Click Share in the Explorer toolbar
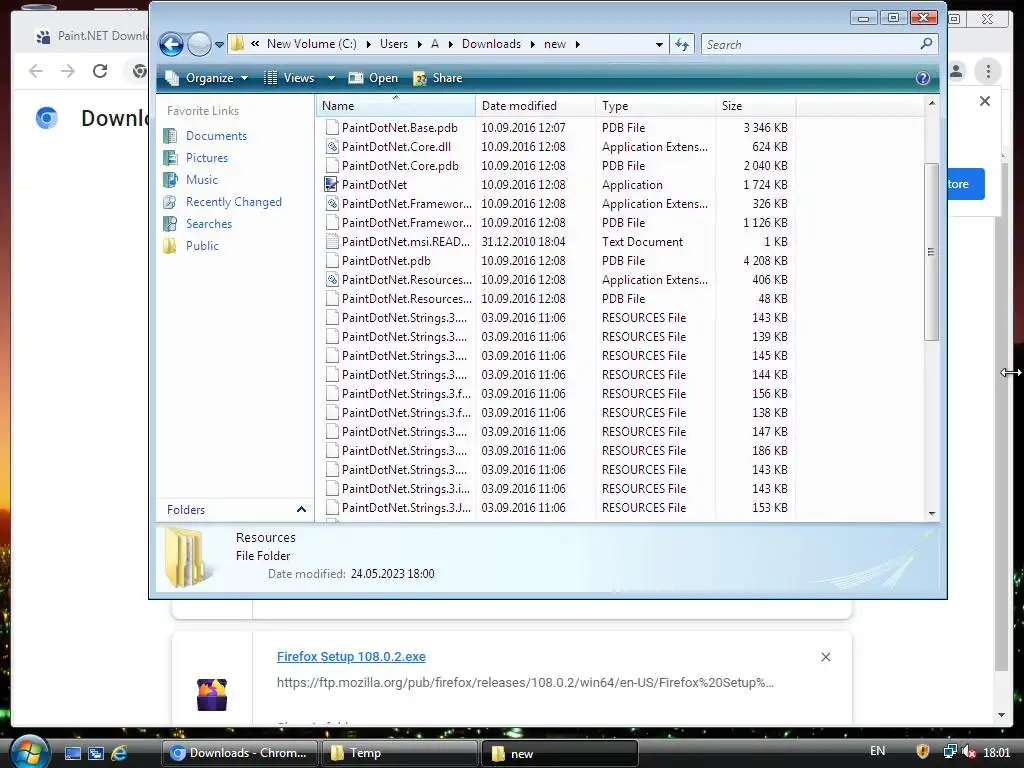Viewport: 1024px width, 768px height. (438, 78)
